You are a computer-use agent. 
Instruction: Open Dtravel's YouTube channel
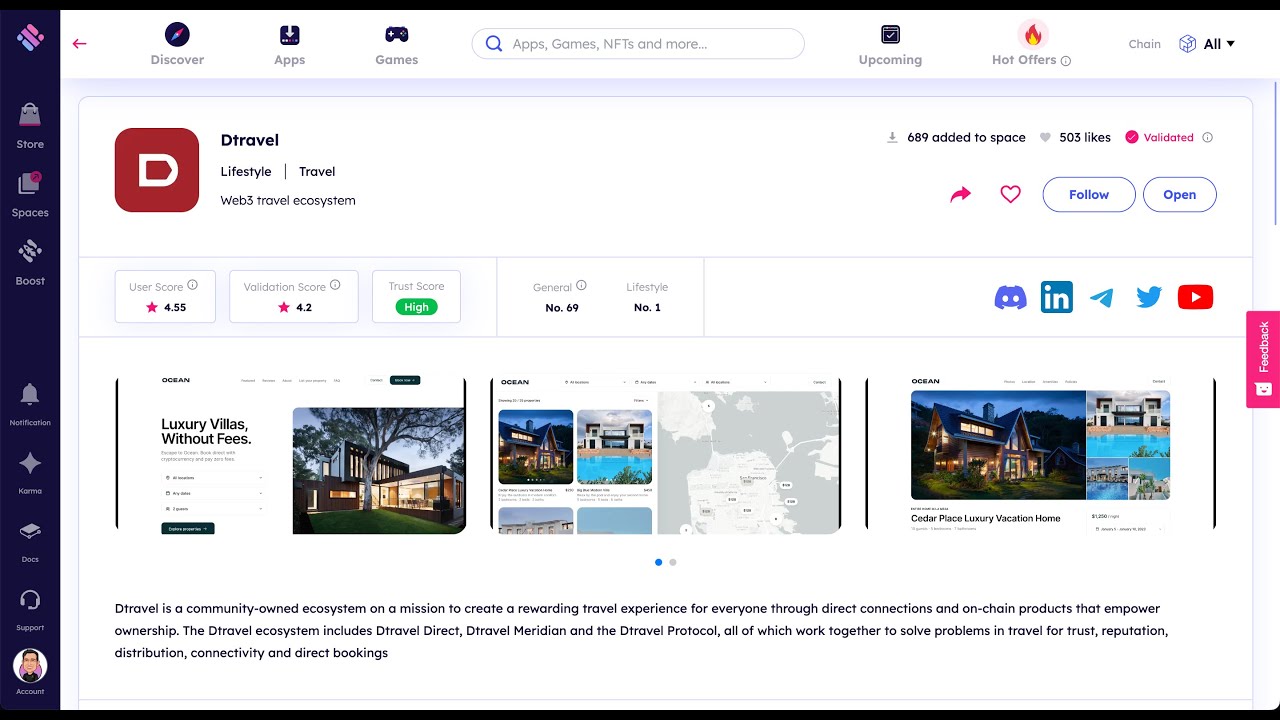point(1195,297)
